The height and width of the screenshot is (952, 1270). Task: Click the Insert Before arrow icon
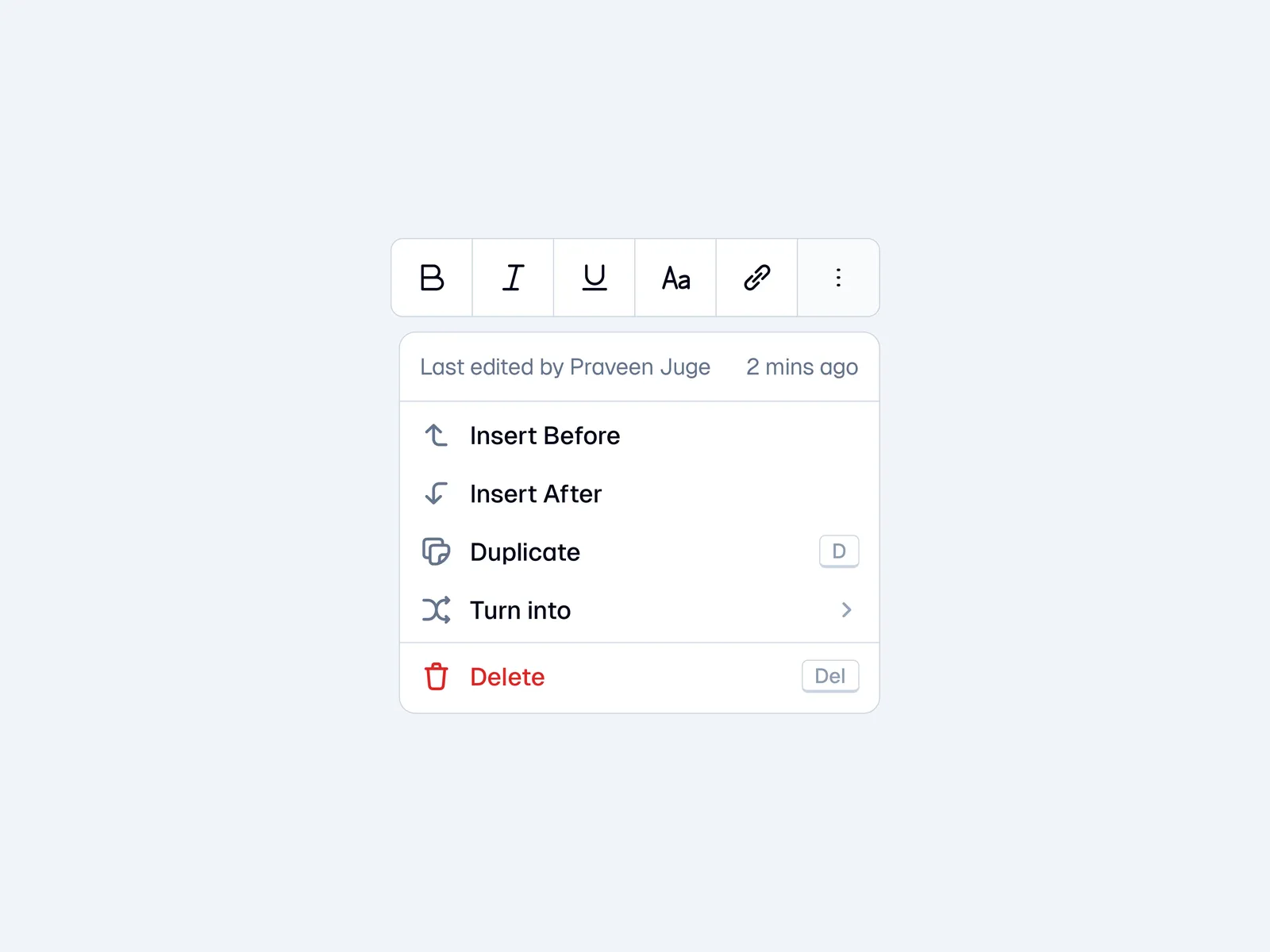tap(436, 436)
